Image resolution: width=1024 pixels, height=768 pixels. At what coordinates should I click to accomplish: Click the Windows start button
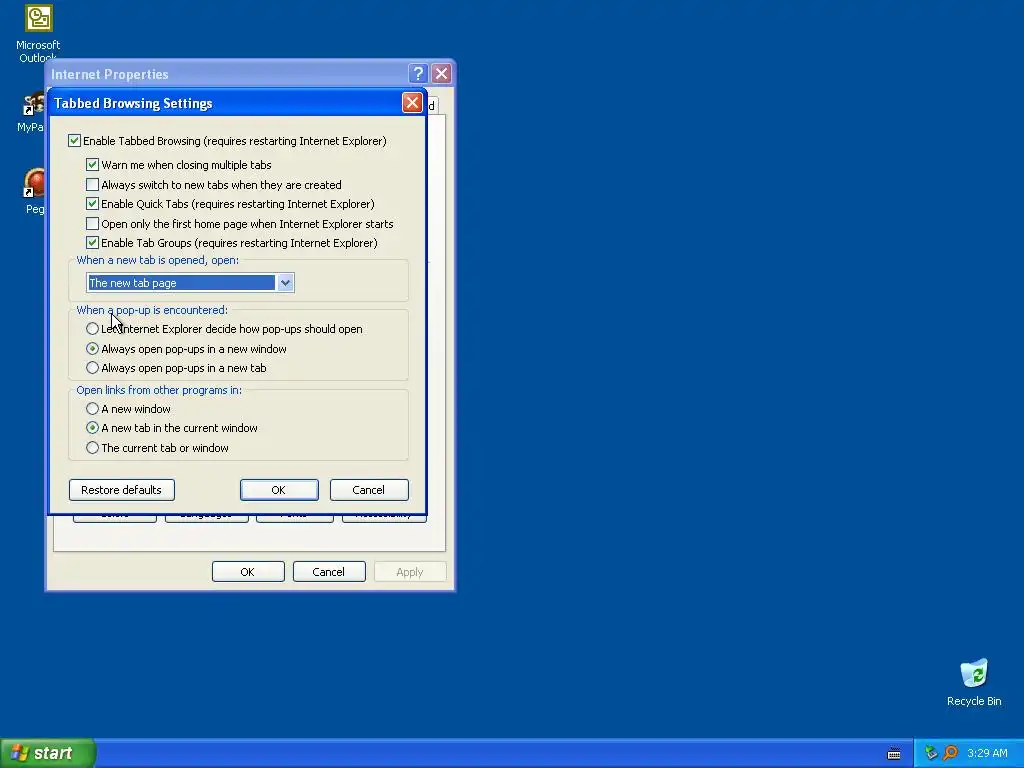pyautogui.click(x=48, y=753)
